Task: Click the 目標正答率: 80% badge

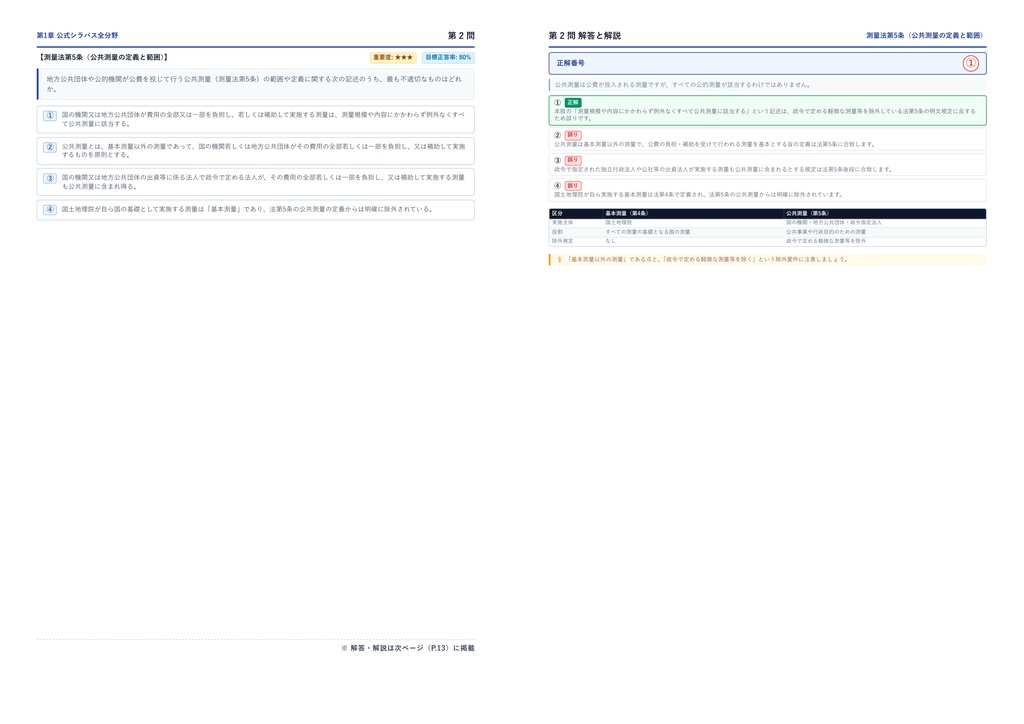Action: (448, 57)
